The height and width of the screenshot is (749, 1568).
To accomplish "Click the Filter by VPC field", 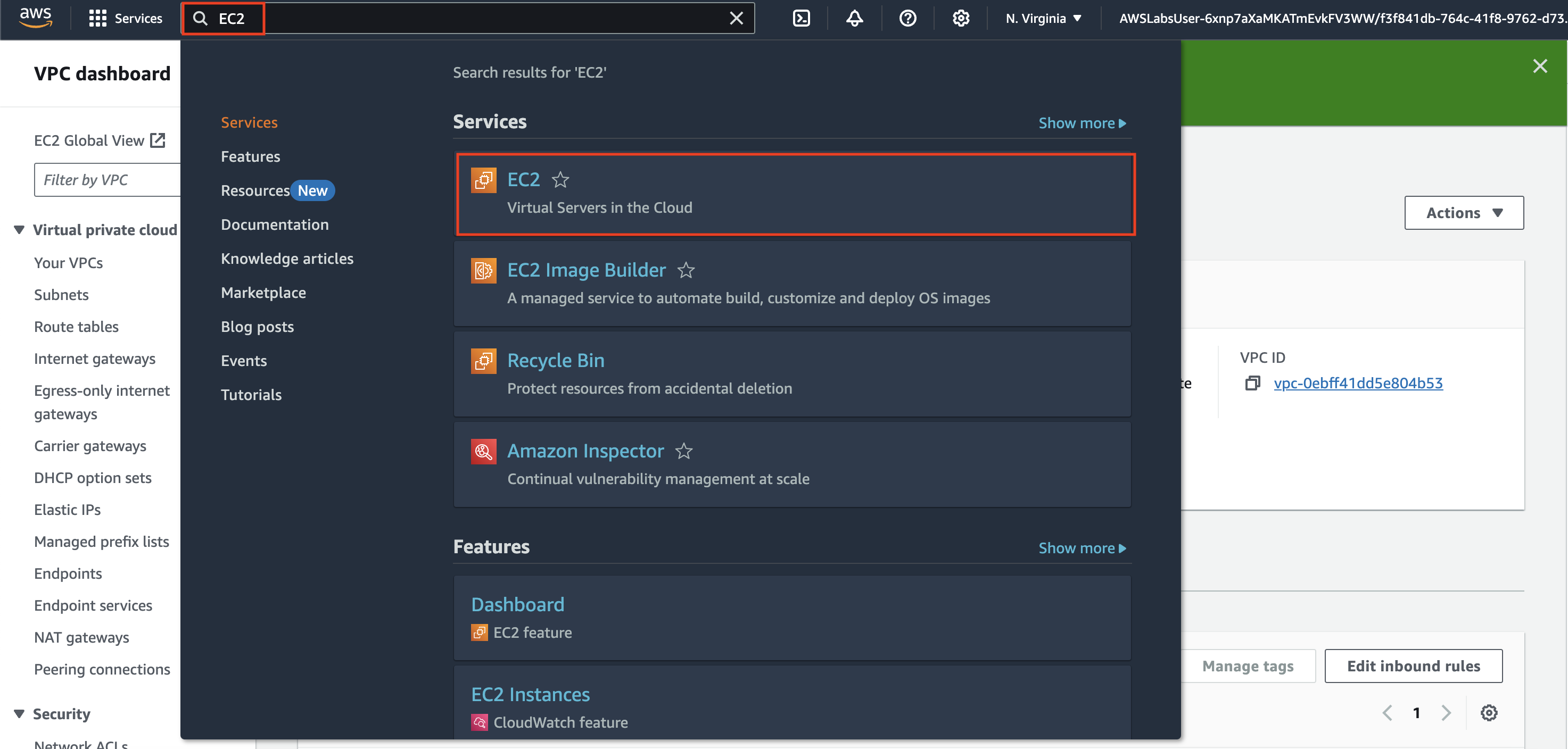I will pos(106,180).
